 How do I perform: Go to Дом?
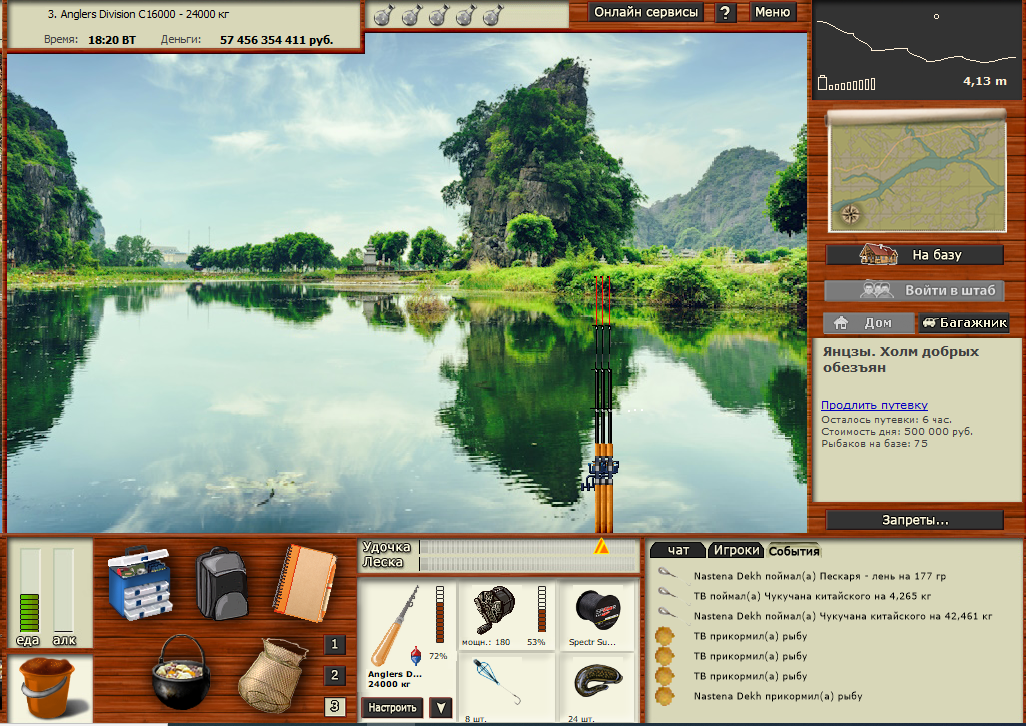point(869,322)
